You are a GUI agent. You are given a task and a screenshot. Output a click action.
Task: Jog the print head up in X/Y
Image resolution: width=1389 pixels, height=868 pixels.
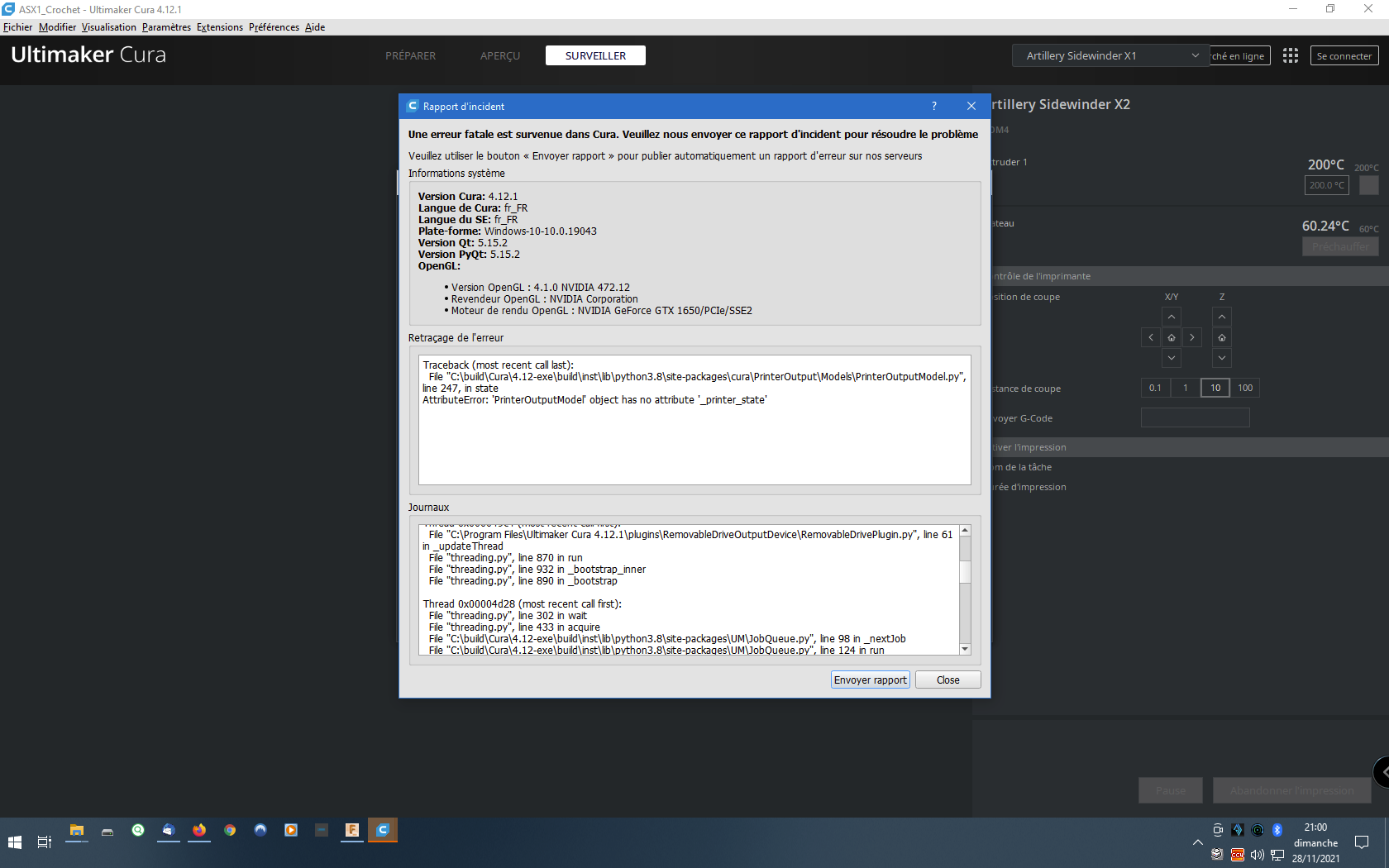coord(1172,317)
